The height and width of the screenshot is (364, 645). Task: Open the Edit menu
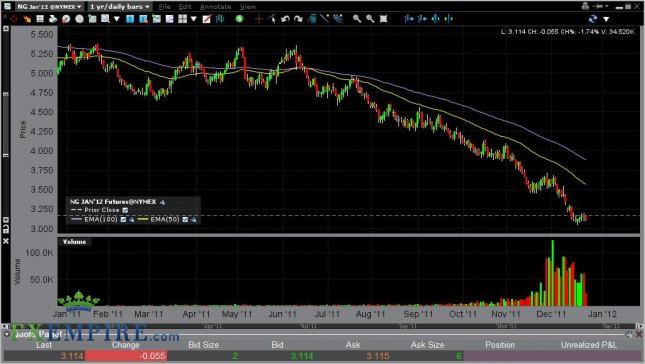(x=185, y=7)
